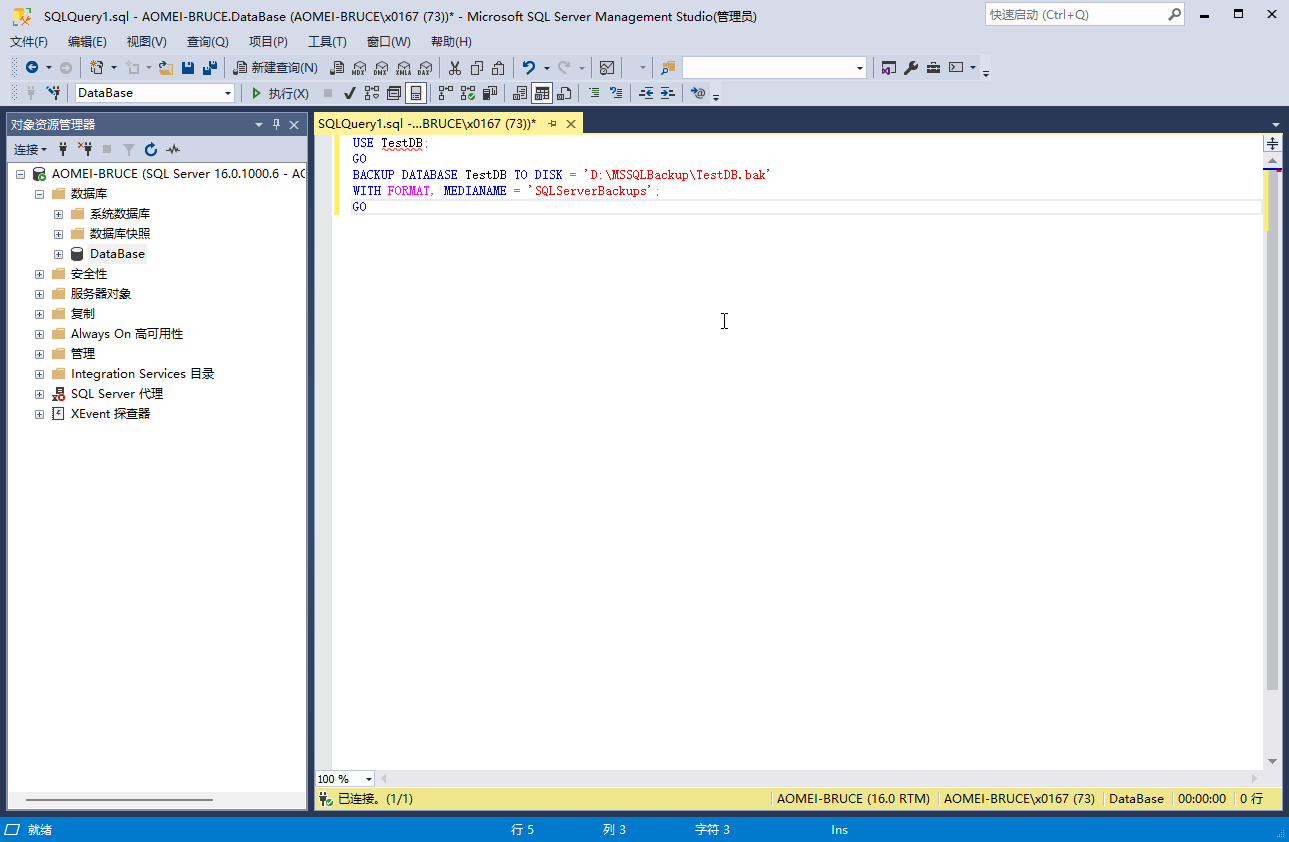Click the increase indent icon
Image resolution: width=1289 pixels, height=842 pixels.
(x=668, y=93)
